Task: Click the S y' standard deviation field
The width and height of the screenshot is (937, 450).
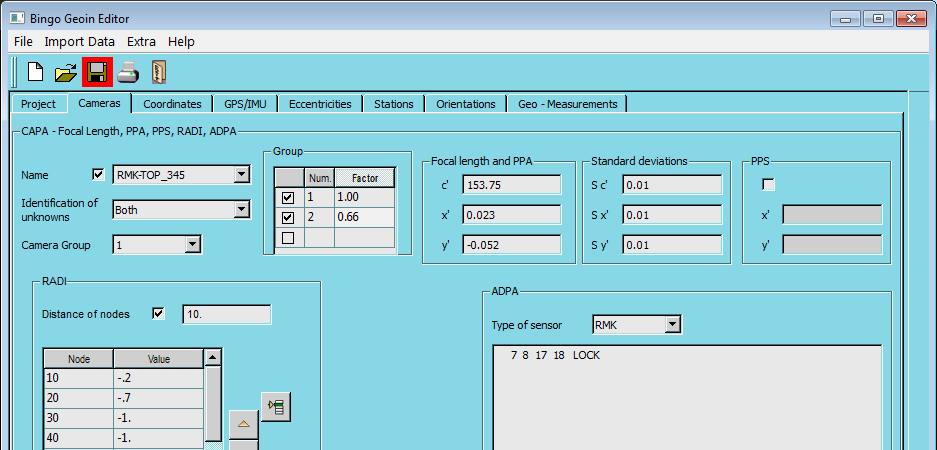Action: pos(672,244)
